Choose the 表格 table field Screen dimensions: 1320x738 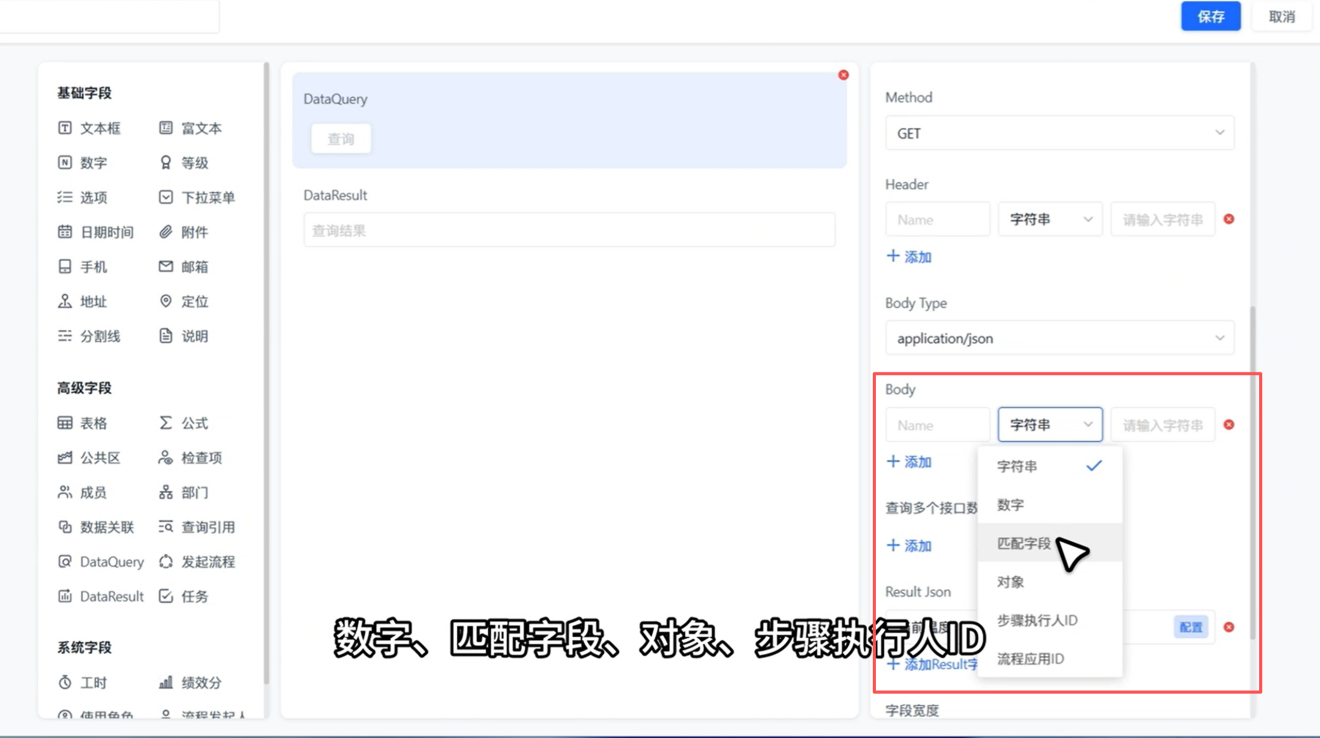pos(82,424)
